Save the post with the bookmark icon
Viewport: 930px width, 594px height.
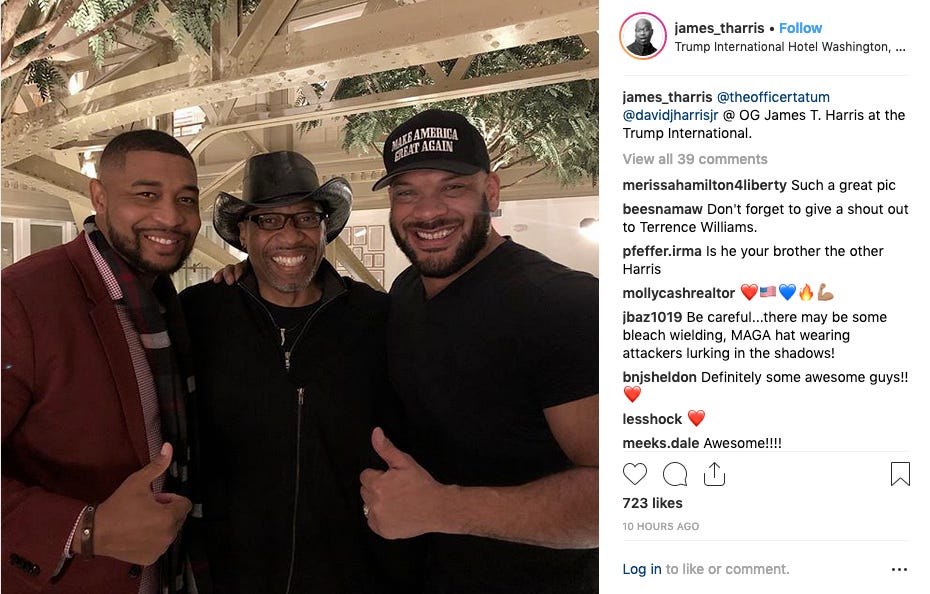coord(900,474)
